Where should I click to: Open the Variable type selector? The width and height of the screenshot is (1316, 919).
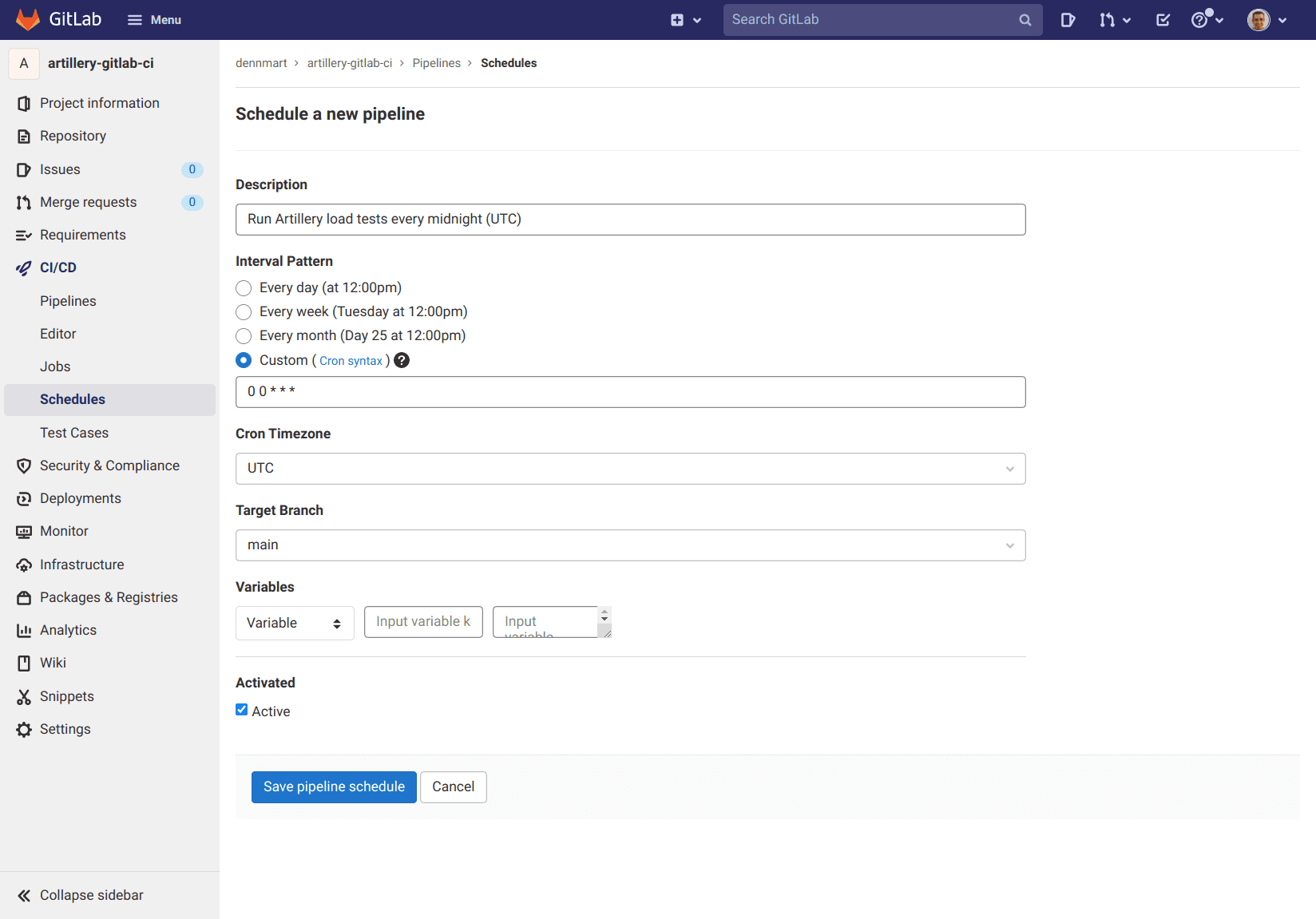[x=294, y=623]
